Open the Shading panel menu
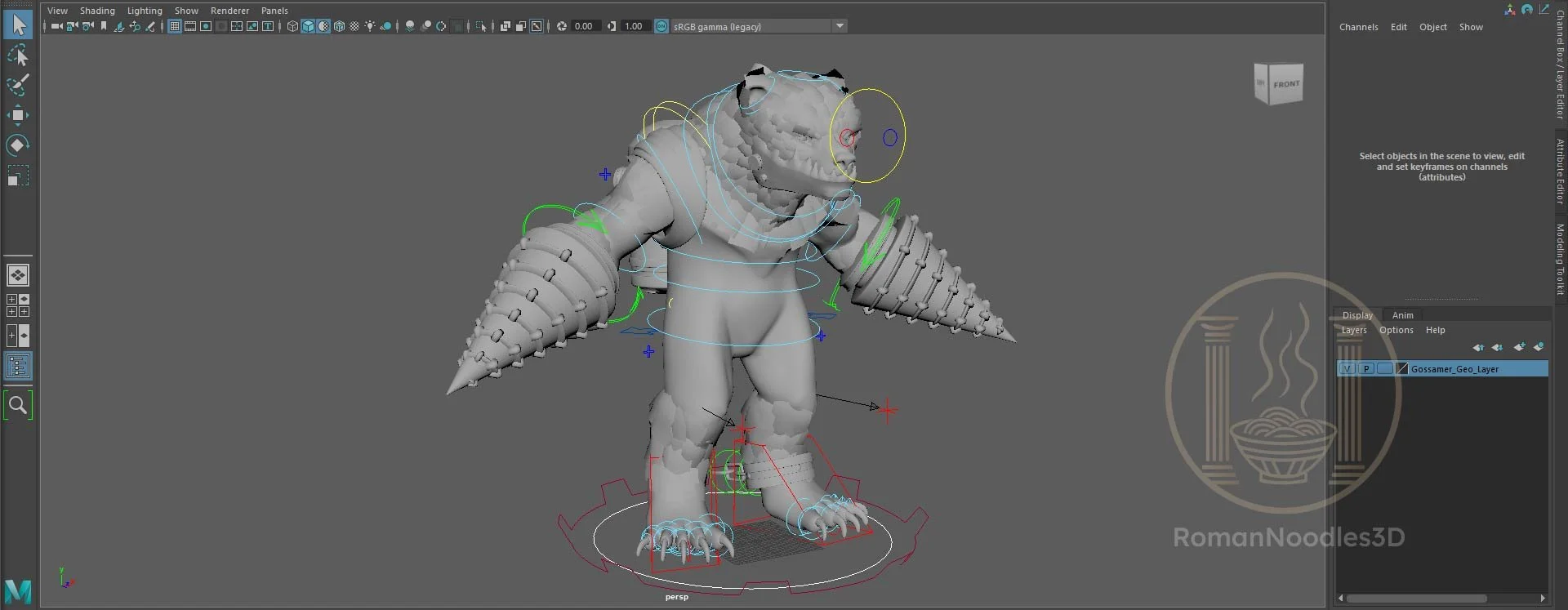 97,11
